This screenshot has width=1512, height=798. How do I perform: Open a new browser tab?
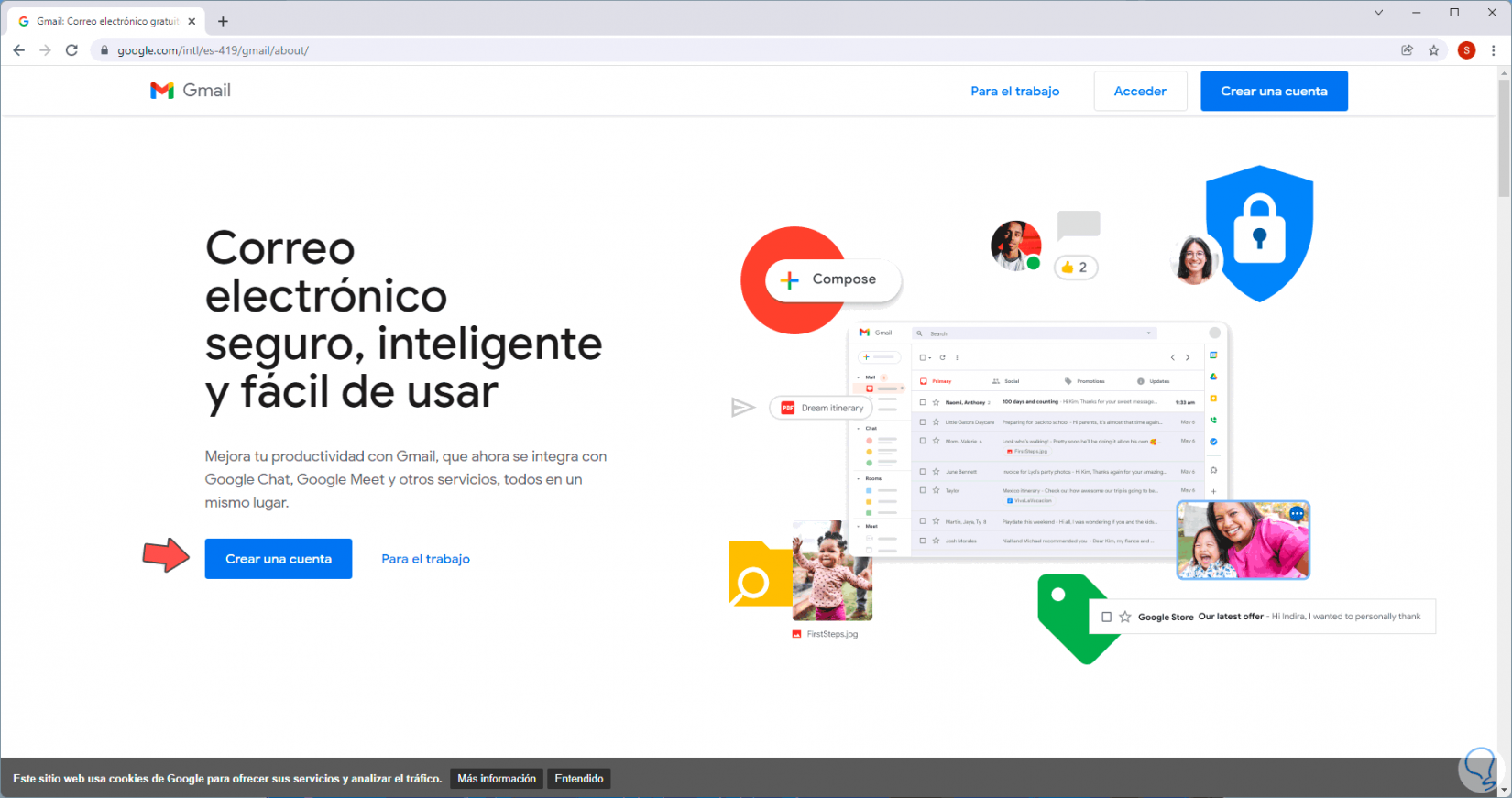[x=223, y=21]
